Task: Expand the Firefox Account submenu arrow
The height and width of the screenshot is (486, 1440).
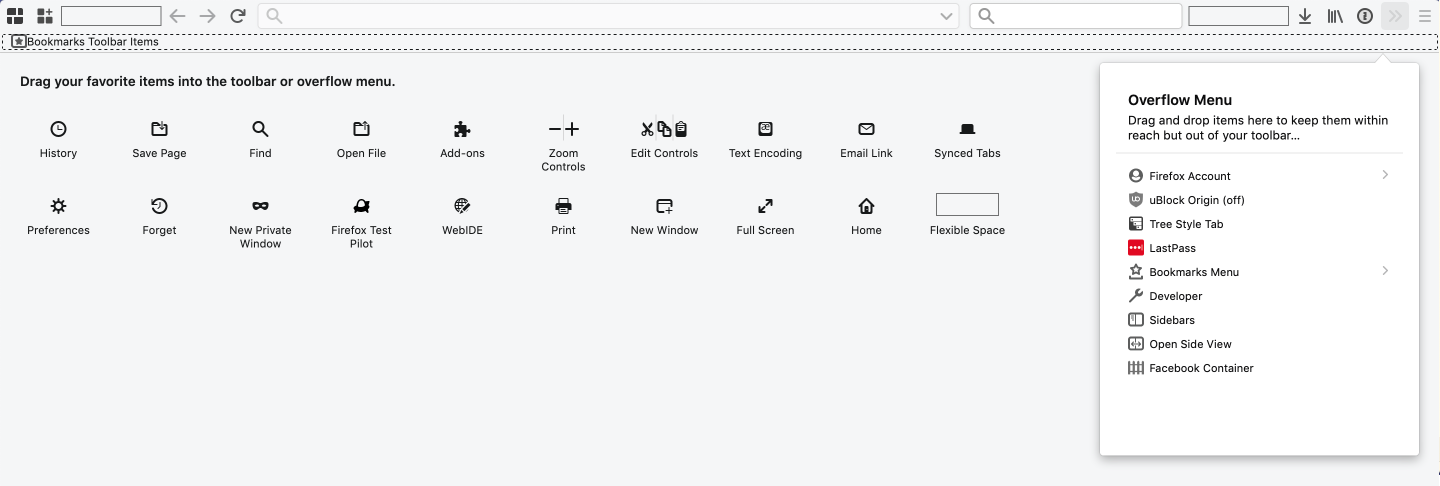Action: point(1385,175)
